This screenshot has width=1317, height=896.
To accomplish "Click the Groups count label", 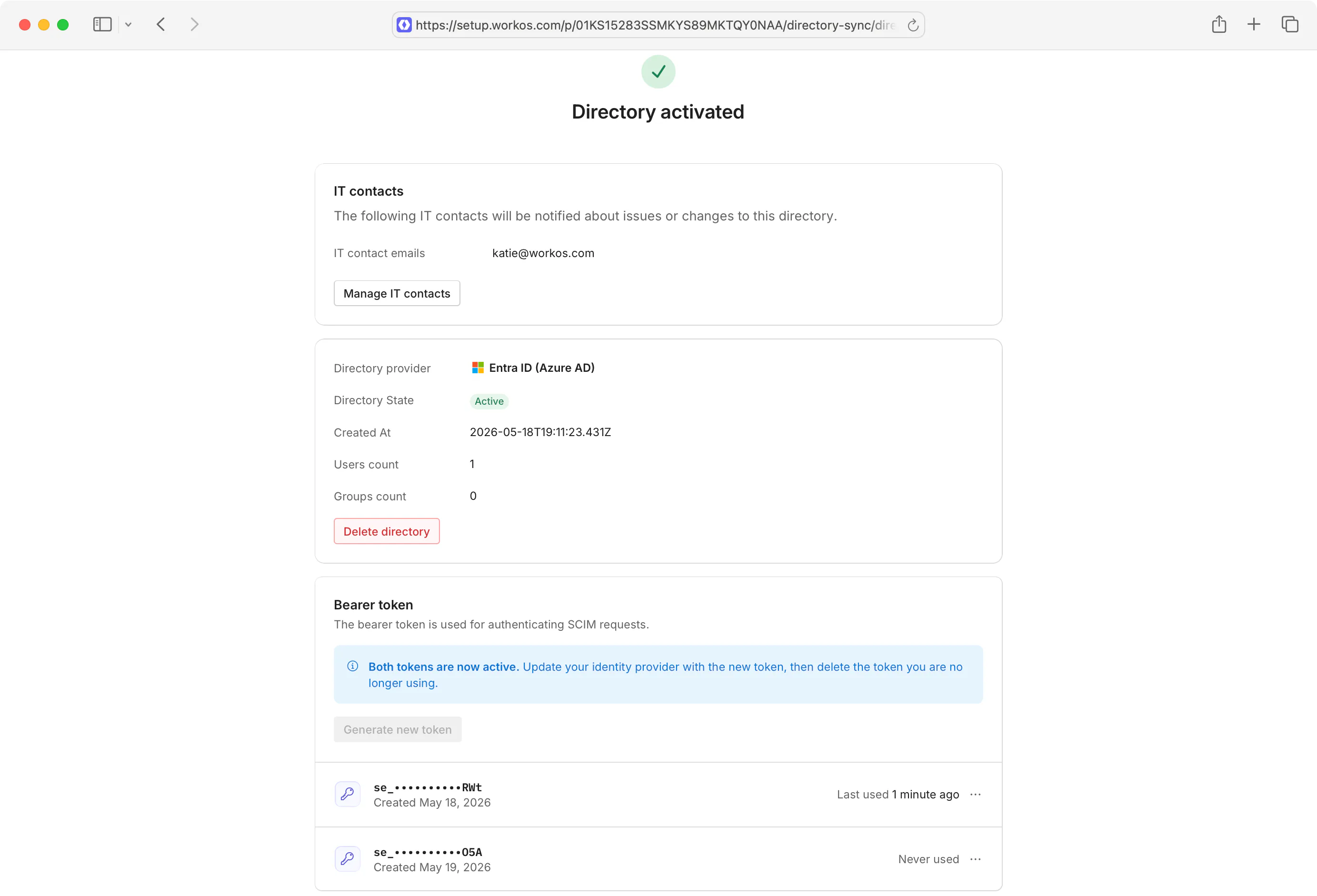I will click(x=369, y=496).
